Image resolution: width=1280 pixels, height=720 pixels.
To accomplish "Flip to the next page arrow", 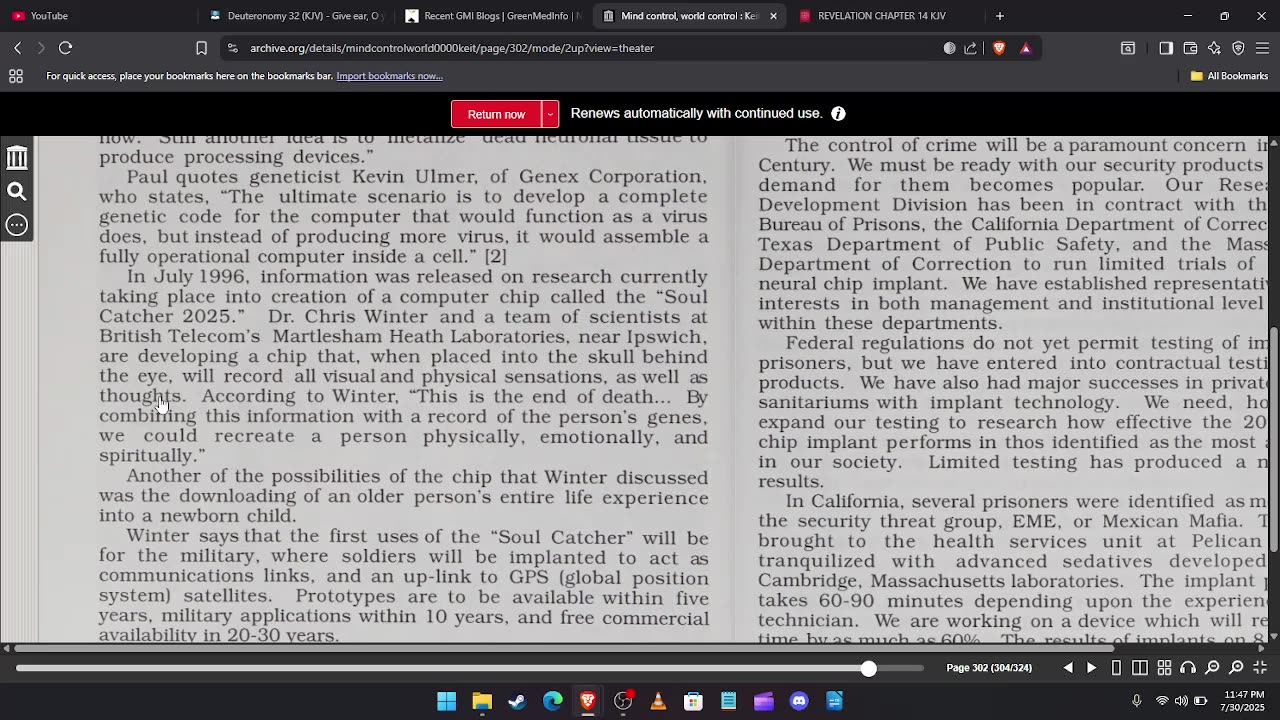I will point(1091,668).
